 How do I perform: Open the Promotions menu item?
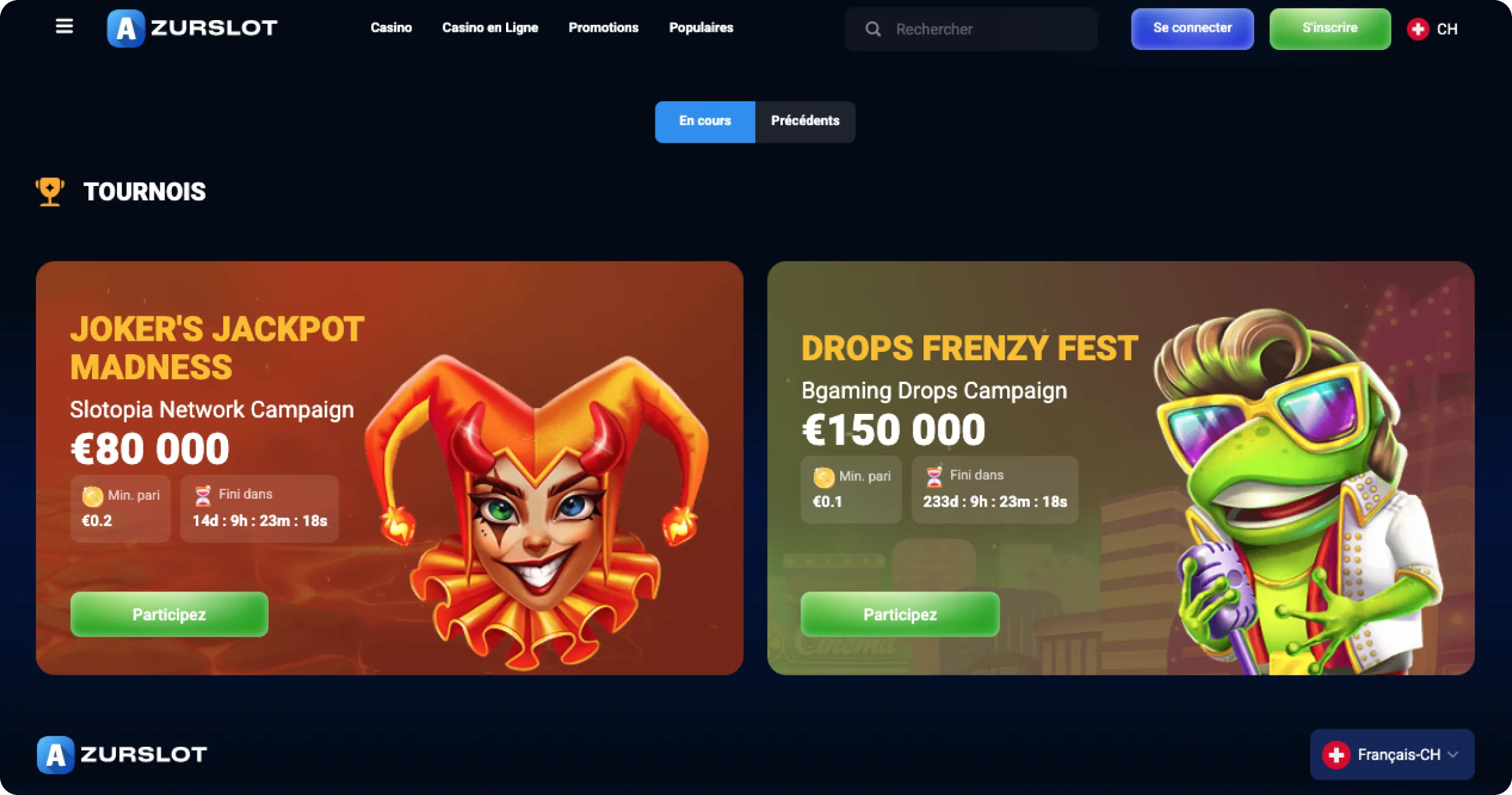coord(604,27)
